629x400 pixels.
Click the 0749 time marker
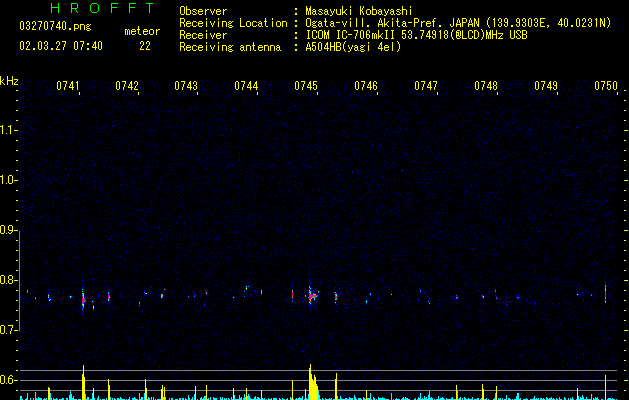coord(546,86)
